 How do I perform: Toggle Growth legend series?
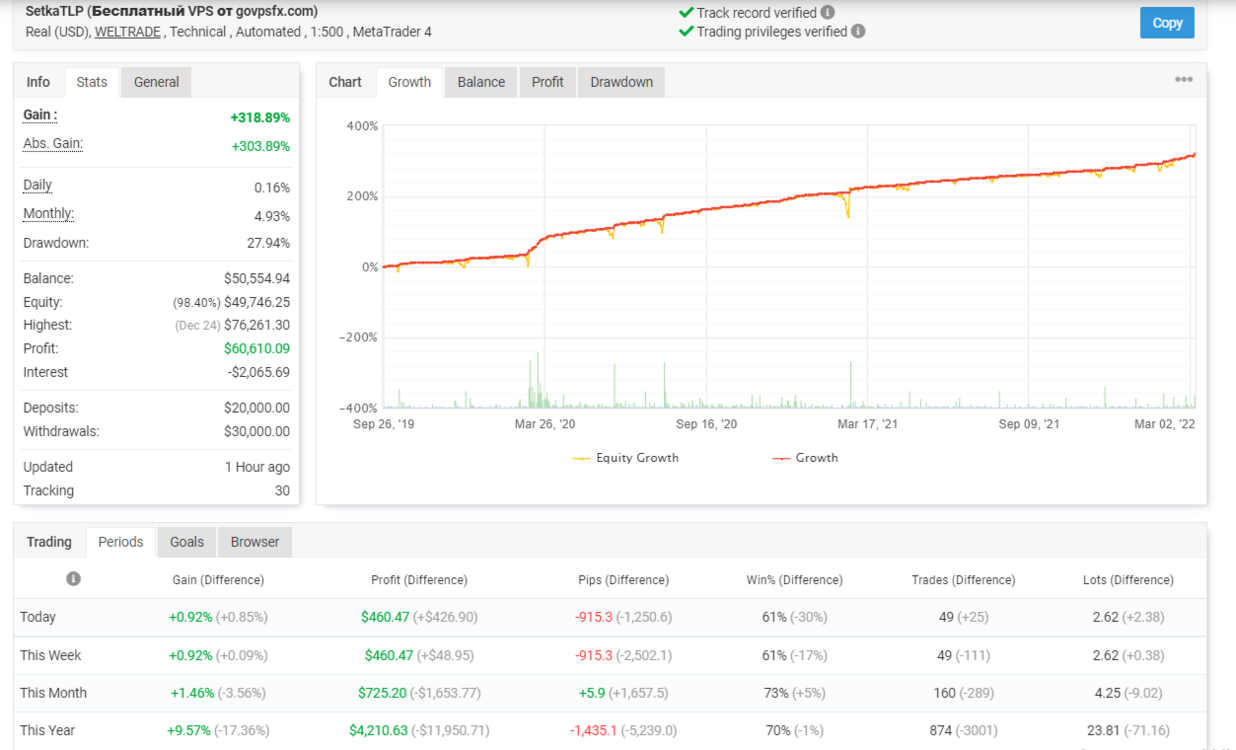tap(805, 458)
